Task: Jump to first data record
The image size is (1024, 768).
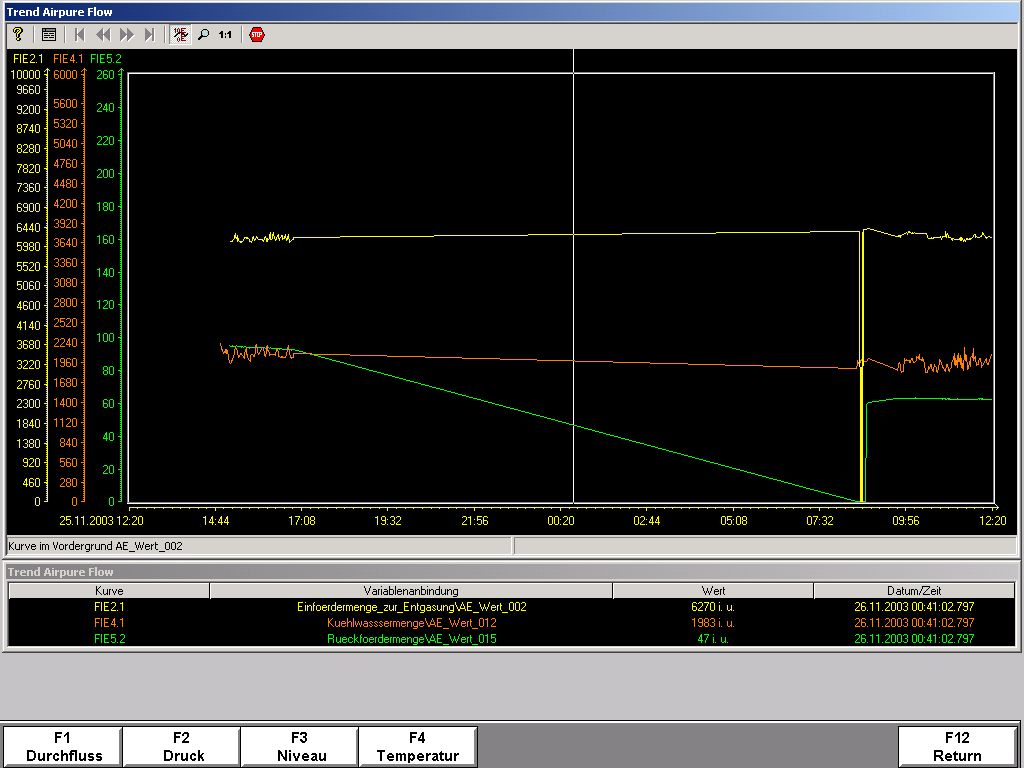Action: coord(80,34)
